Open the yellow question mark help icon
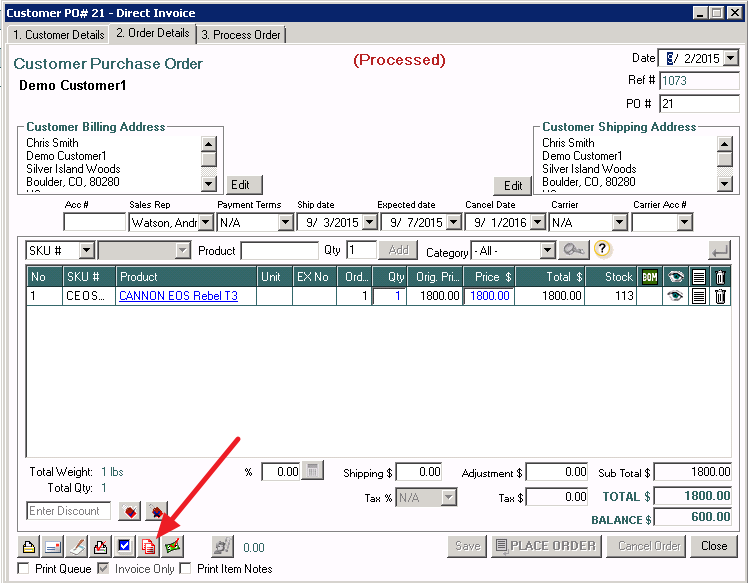The image size is (748, 583). pyautogui.click(x=603, y=249)
